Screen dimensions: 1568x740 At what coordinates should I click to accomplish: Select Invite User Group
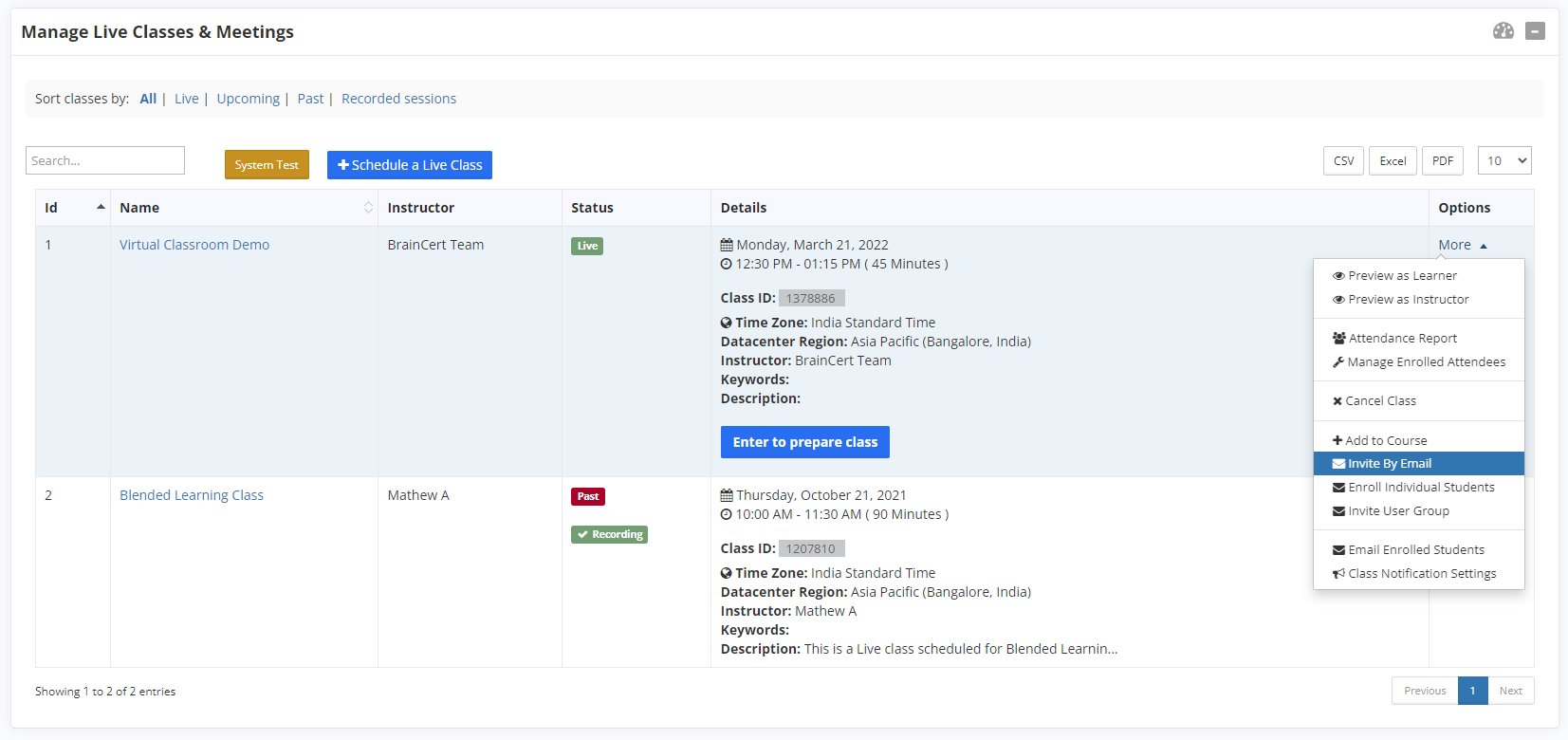point(1419,511)
